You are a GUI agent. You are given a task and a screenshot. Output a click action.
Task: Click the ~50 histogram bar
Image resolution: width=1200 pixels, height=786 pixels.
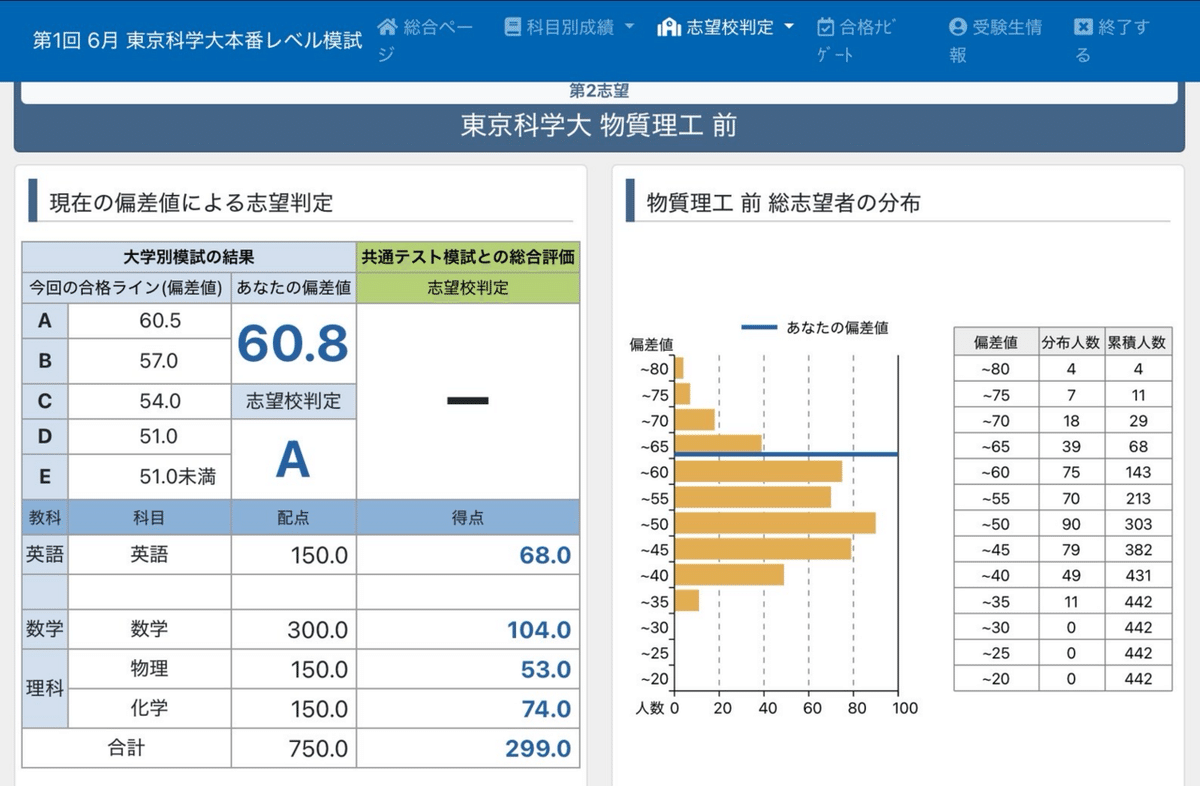775,523
